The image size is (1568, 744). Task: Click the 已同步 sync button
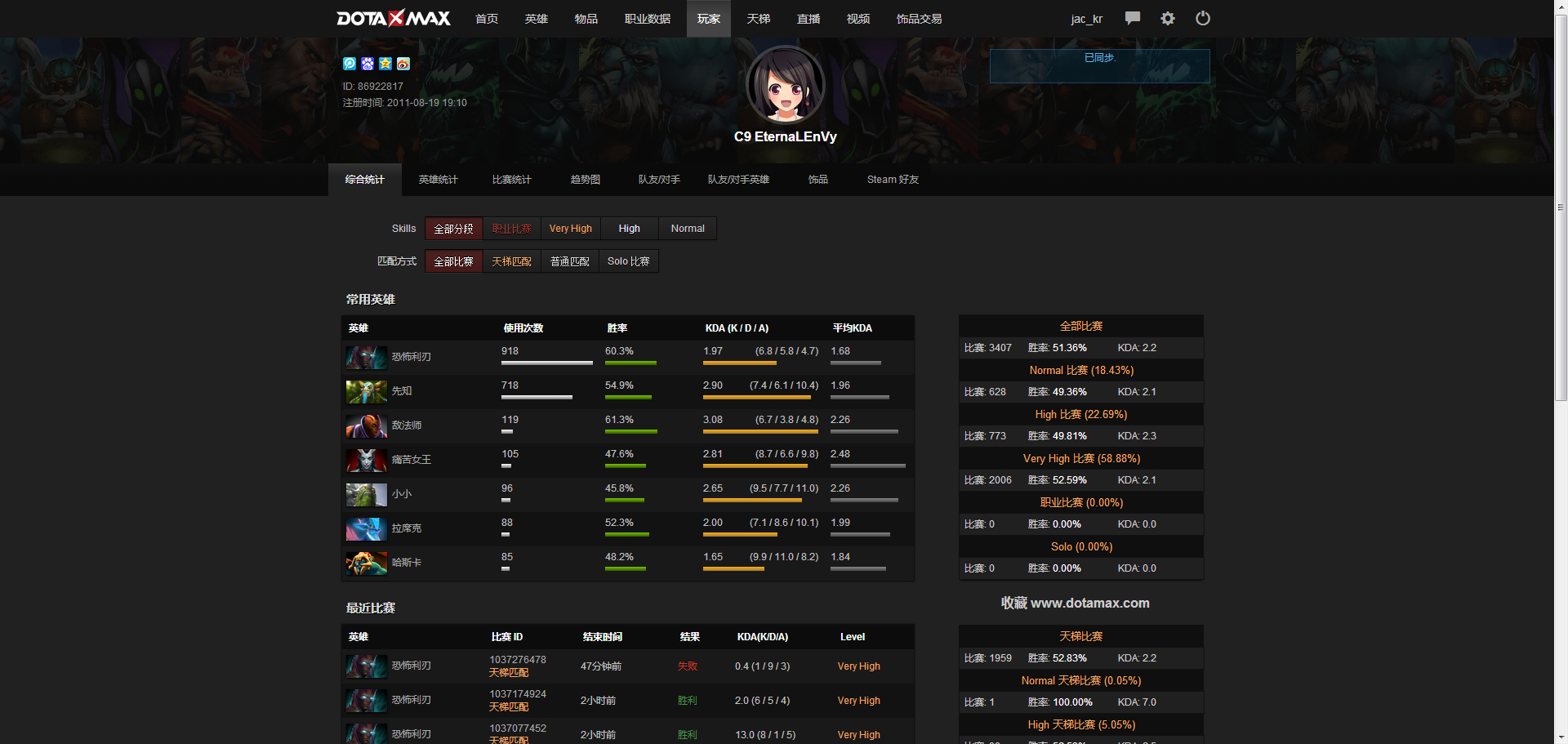click(1099, 65)
